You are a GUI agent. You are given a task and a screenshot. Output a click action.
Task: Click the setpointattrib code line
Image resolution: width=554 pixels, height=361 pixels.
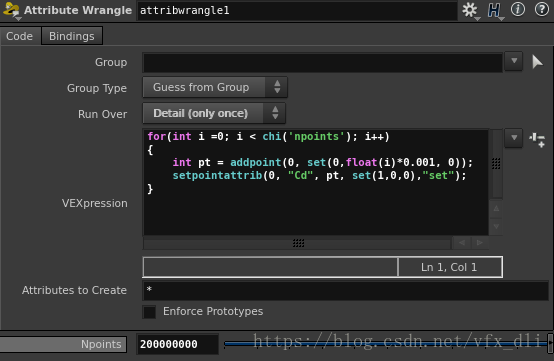coord(319,176)
